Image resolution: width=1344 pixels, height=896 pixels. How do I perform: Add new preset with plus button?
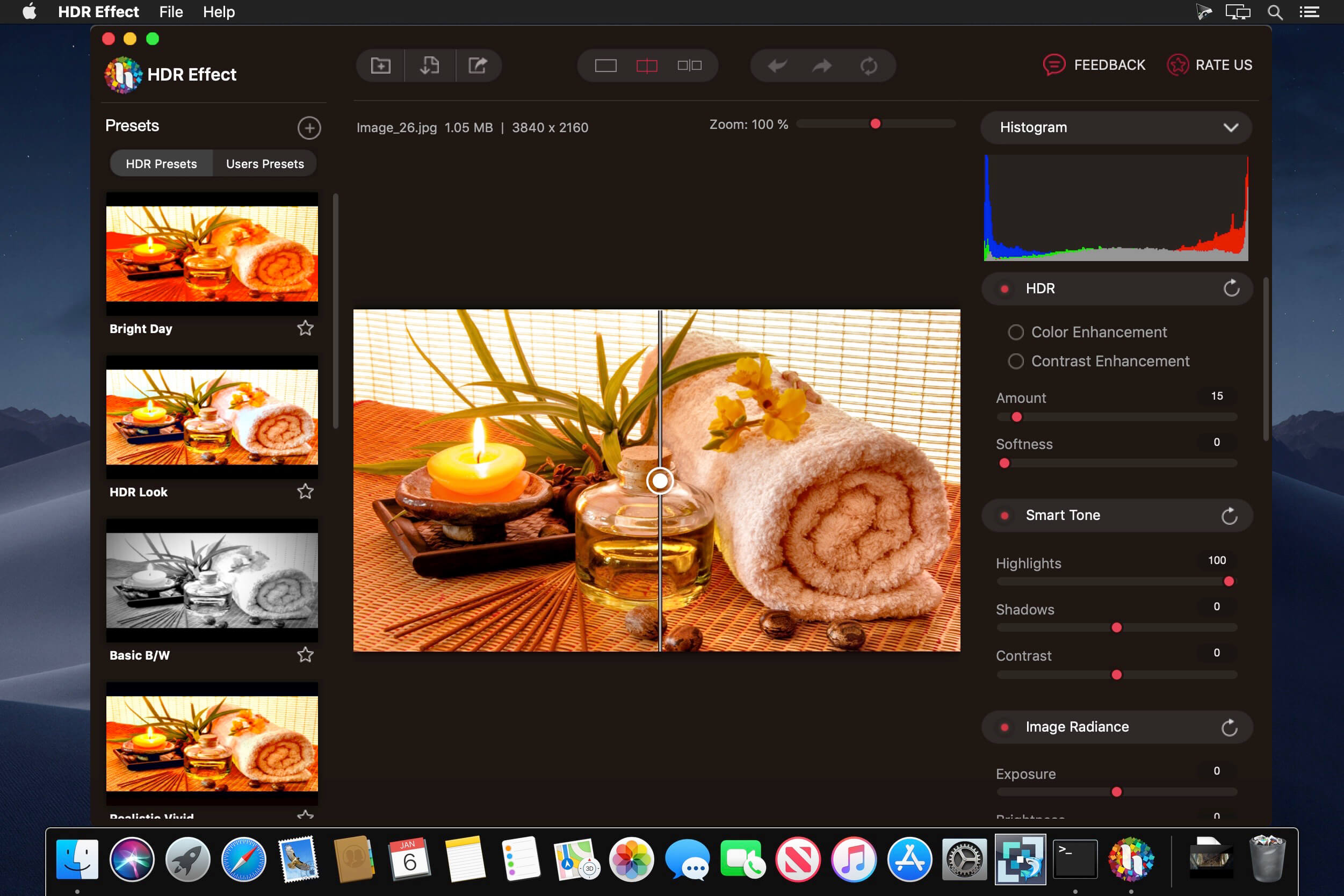tap(309, 128)
